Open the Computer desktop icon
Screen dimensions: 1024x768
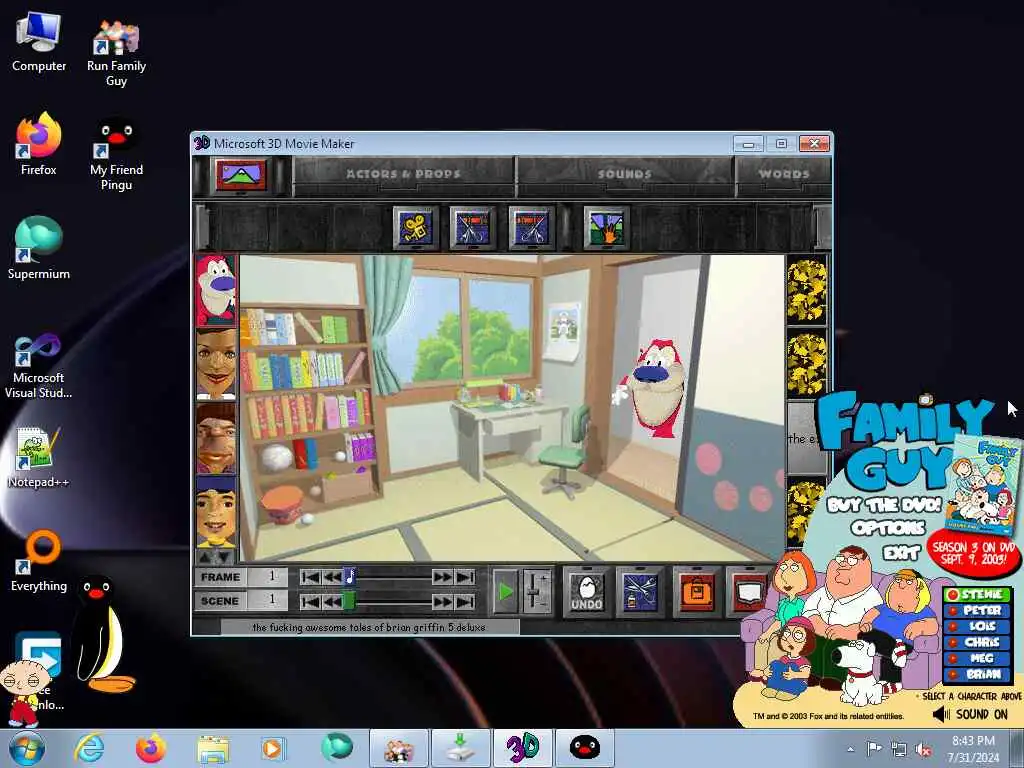(x=39, y=42)
